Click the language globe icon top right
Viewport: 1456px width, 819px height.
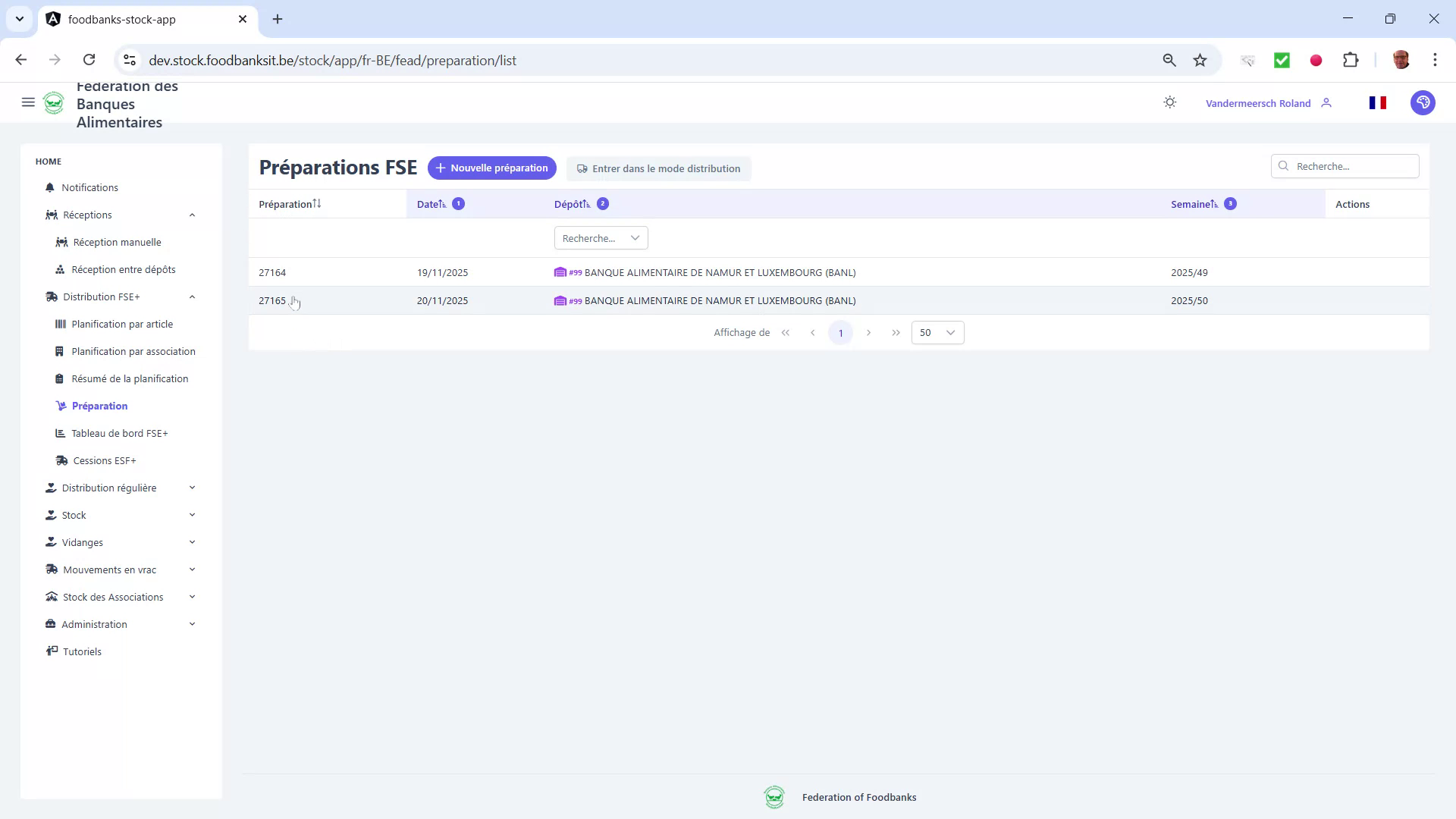1423,102
